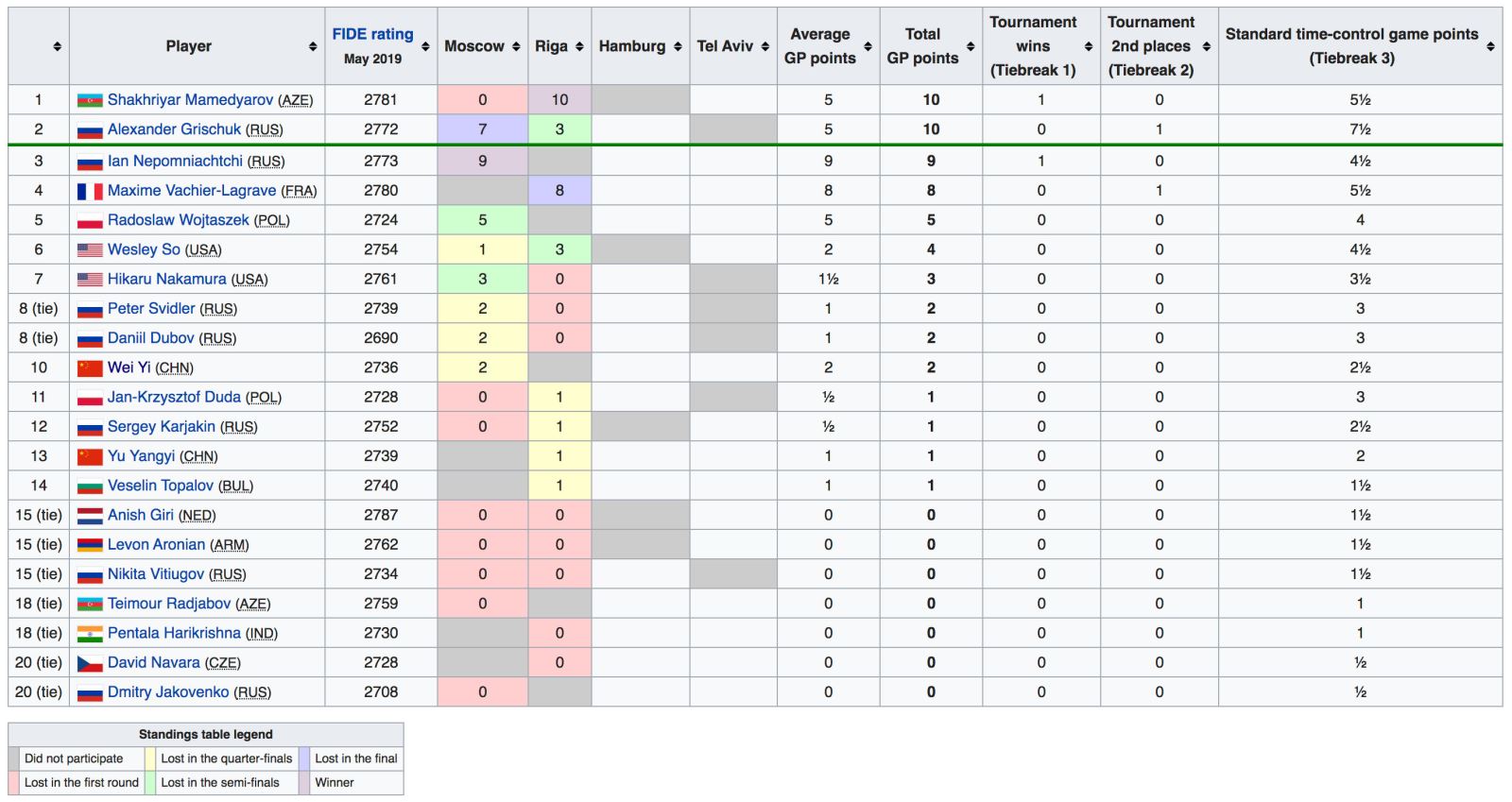This screenshot has width=1512, height=802.
Task: Open Alexander Grischuk's player page
Action: (174, 129)
